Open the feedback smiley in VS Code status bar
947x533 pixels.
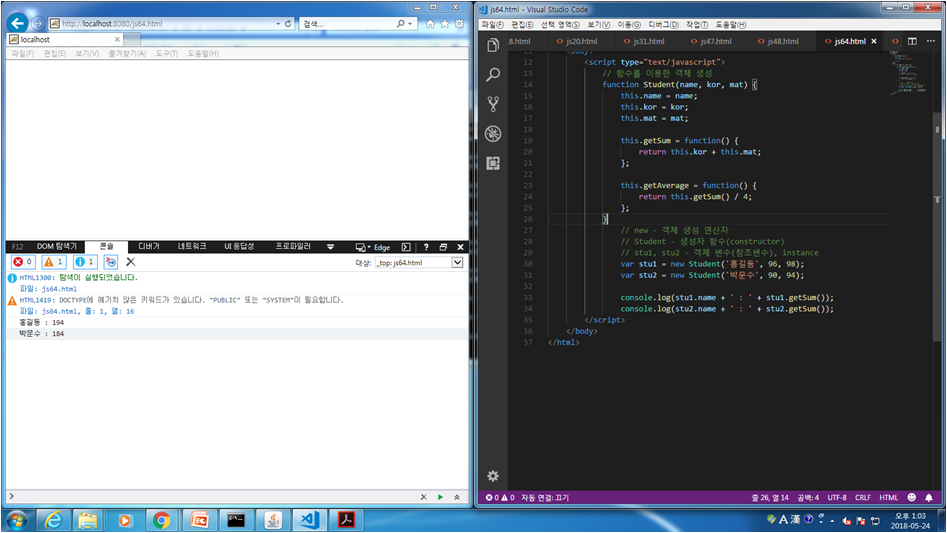(x=911, y=497)
